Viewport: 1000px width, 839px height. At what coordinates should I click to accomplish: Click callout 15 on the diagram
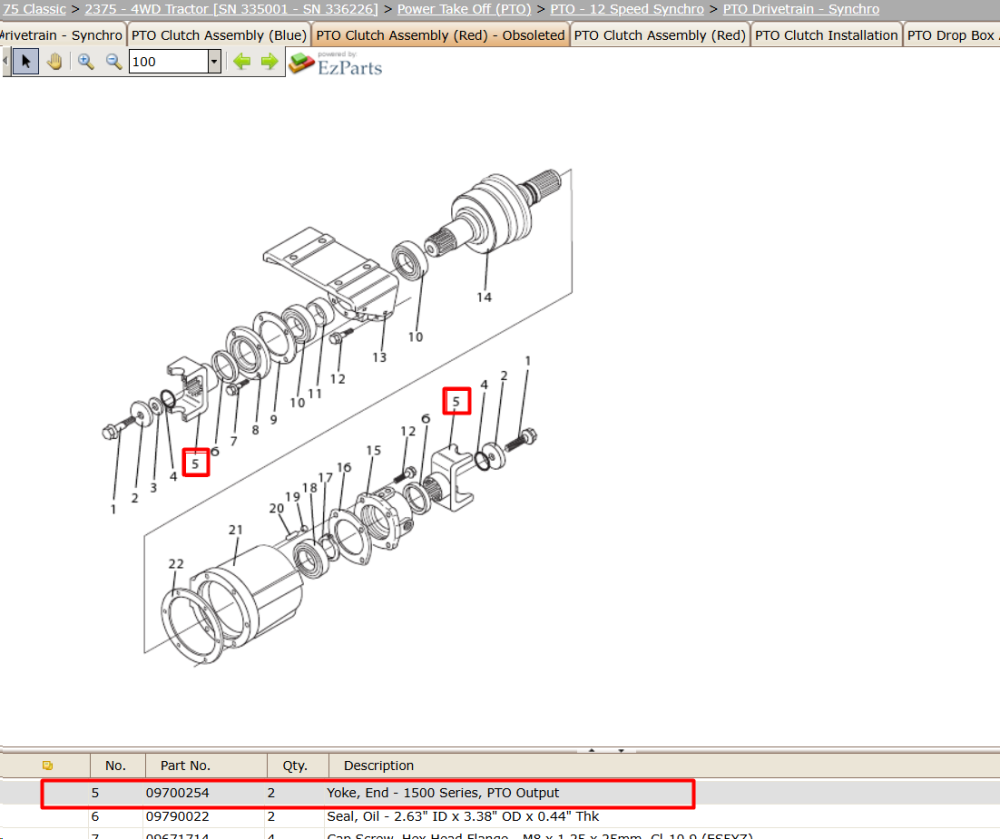(374, 451)
